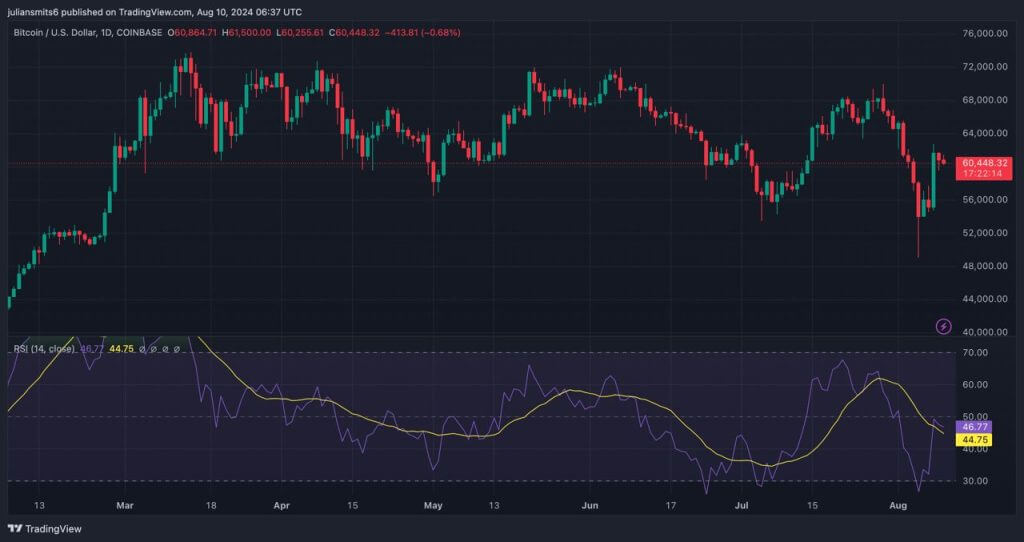
Task: Click the candle countdown timer 17:22:14
Action: 984,174
